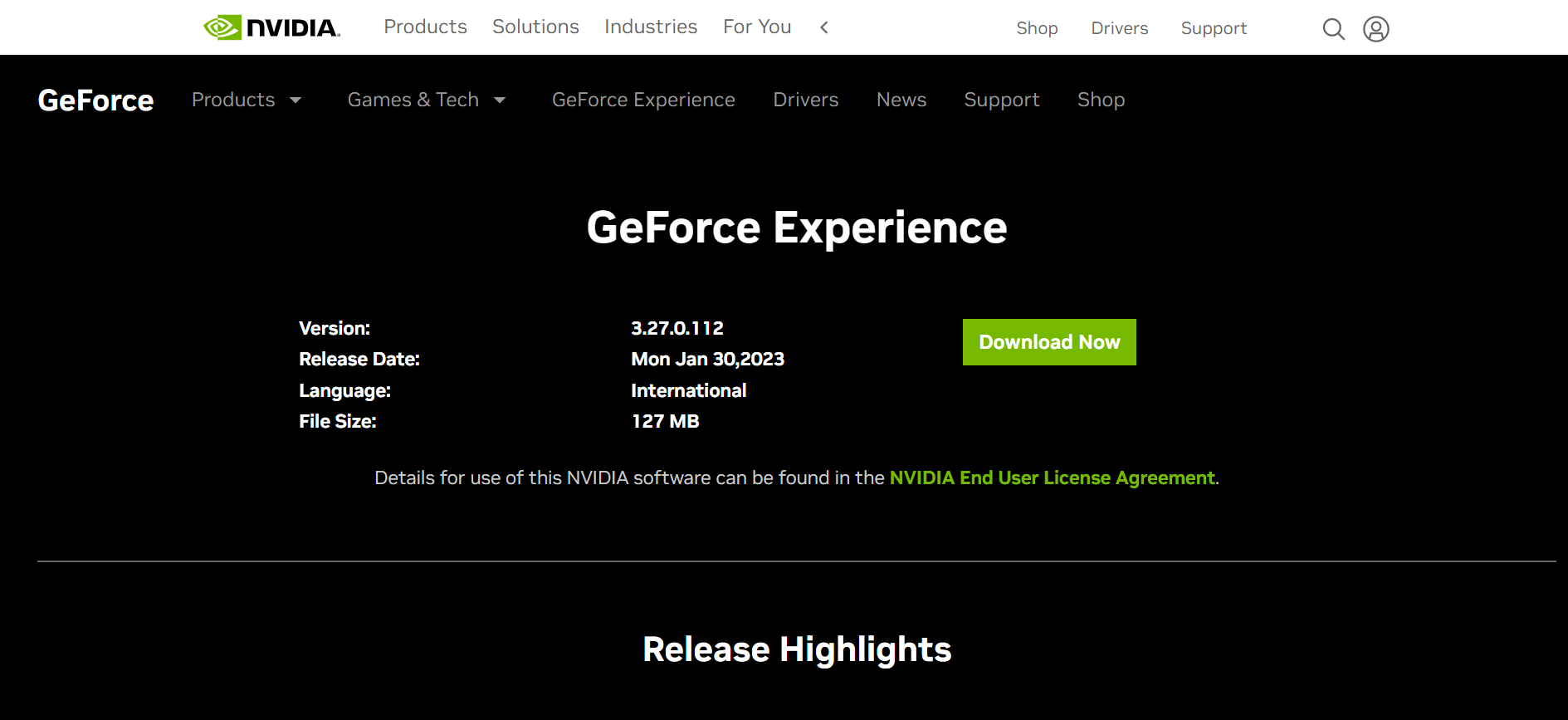Click the NVIDIA logo
This screenshot has height=720, width=1568.
pos(271,27)
